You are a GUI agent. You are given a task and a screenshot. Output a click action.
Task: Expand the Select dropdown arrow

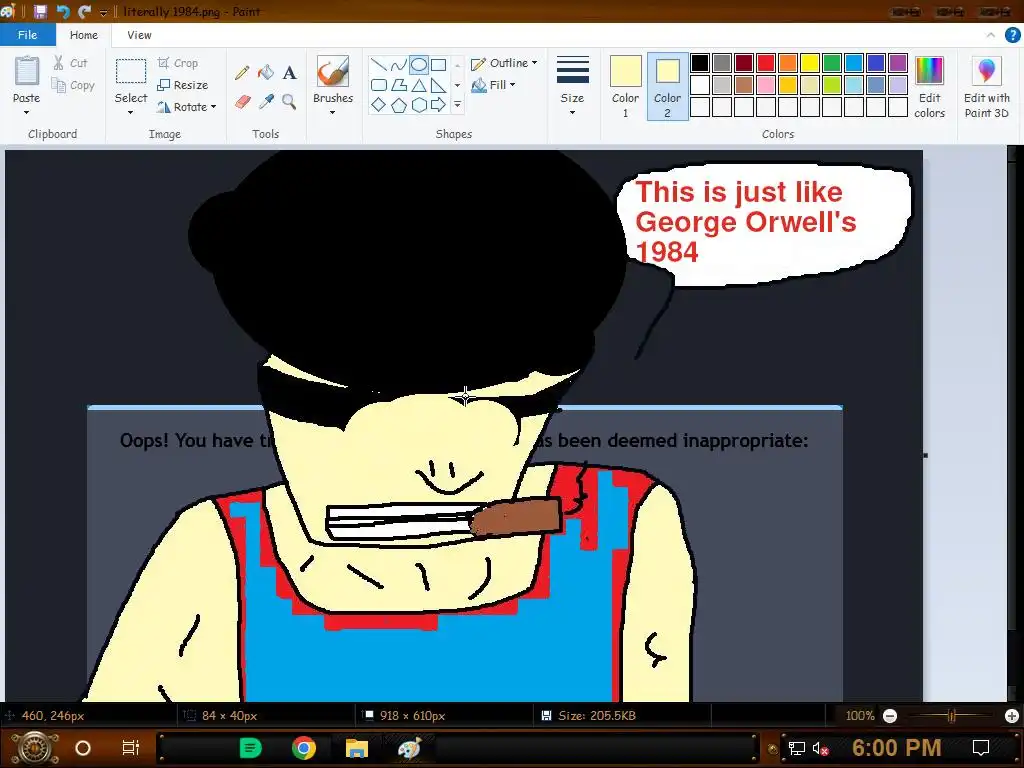(x=131, y=113)
